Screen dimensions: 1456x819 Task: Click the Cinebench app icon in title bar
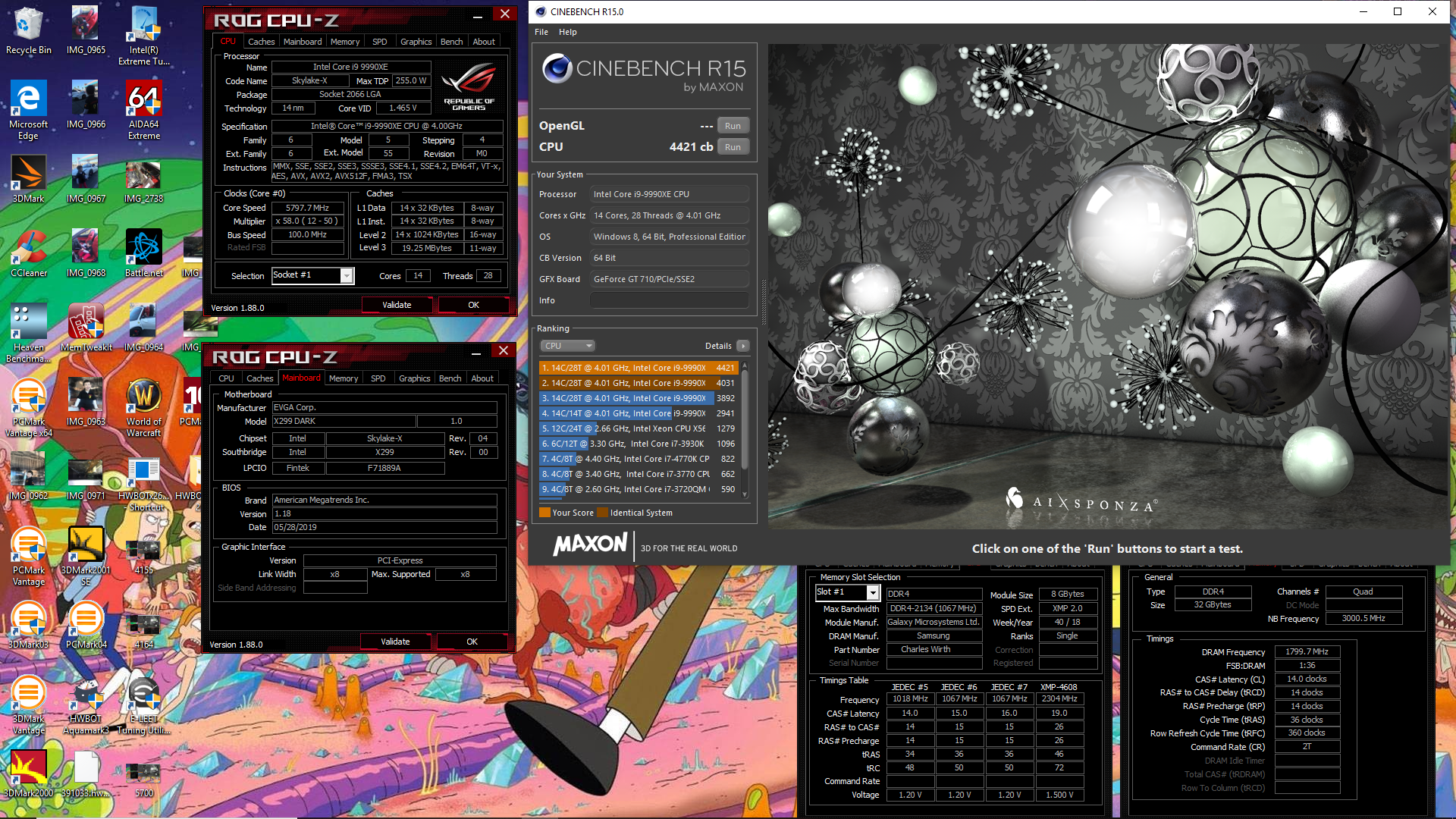pos(540,11)
